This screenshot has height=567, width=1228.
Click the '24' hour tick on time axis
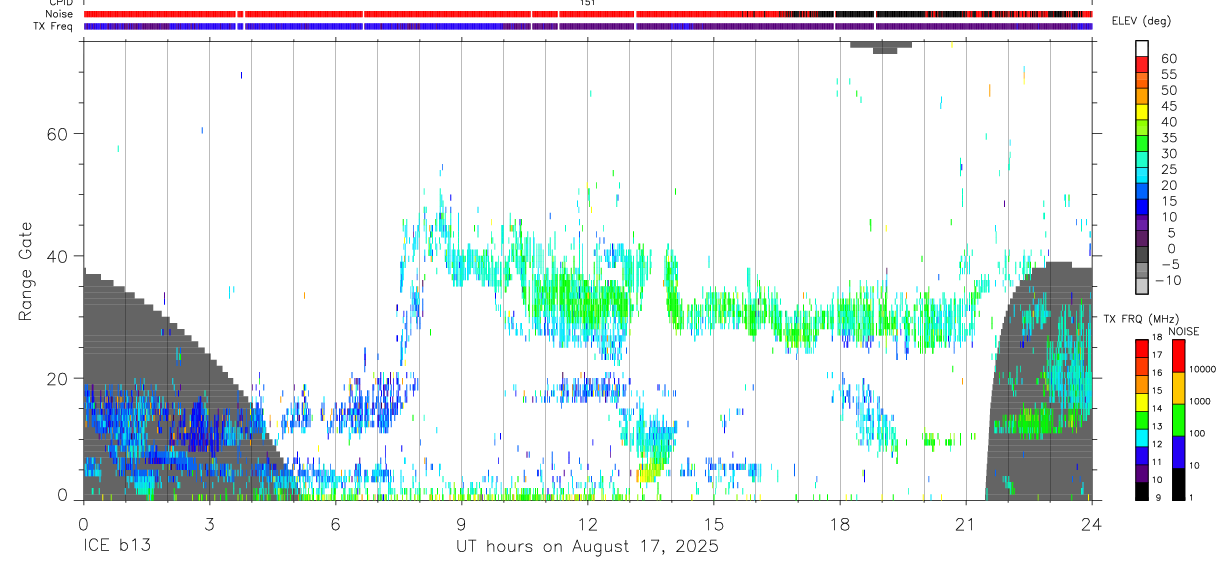click(x=1092, y=524)
